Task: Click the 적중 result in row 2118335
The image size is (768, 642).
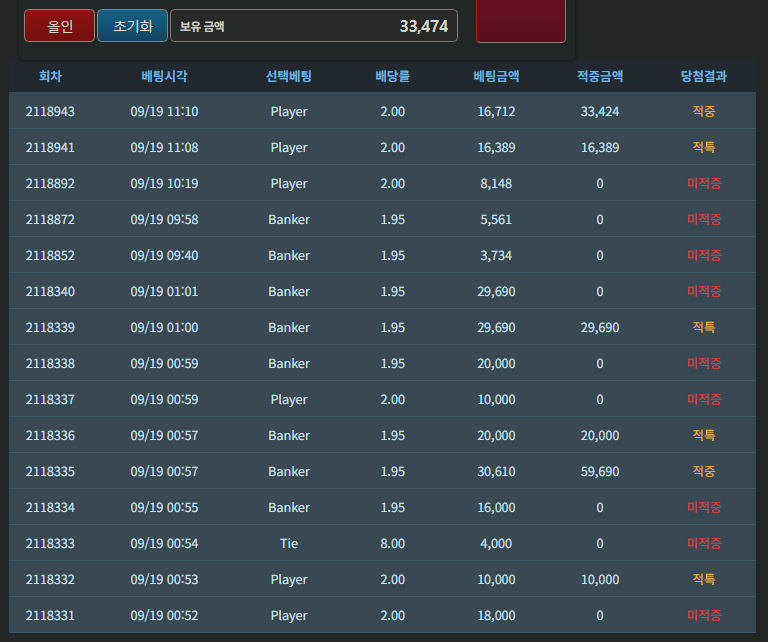Action: (703, 471)
